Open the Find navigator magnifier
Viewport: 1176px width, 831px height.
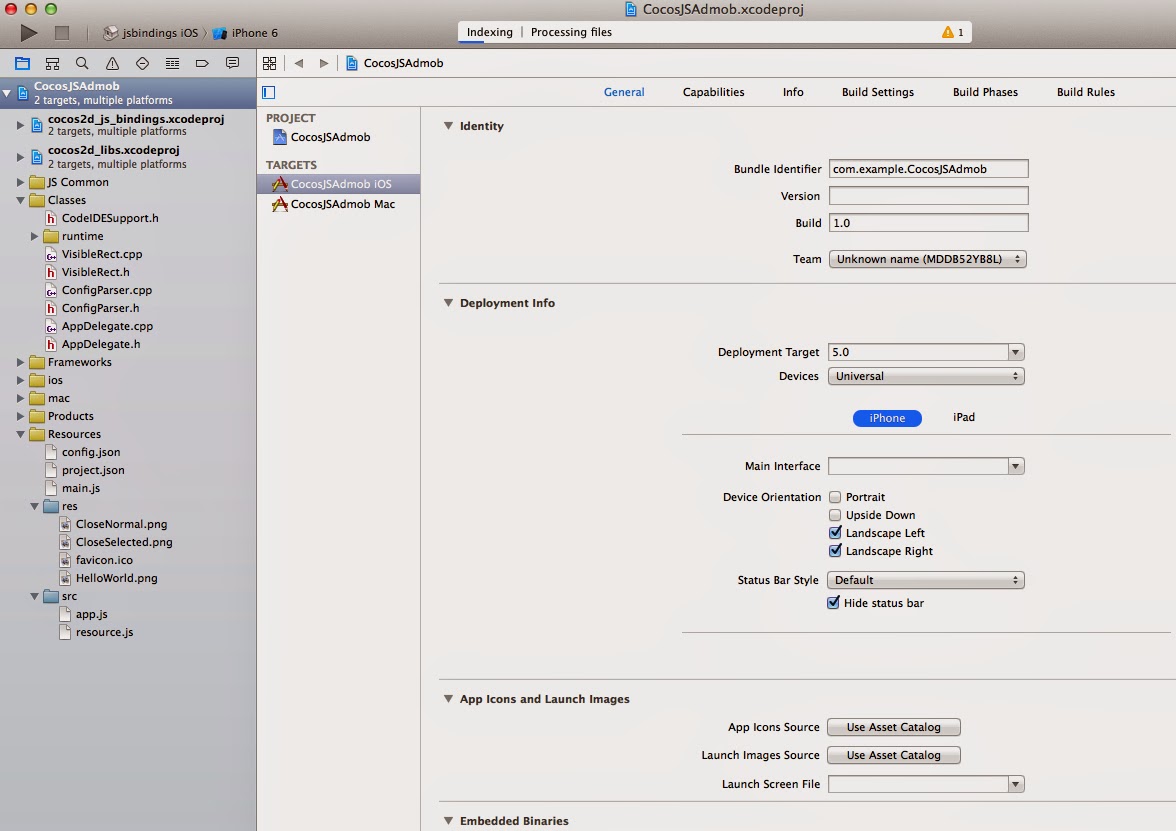point(82,63)
